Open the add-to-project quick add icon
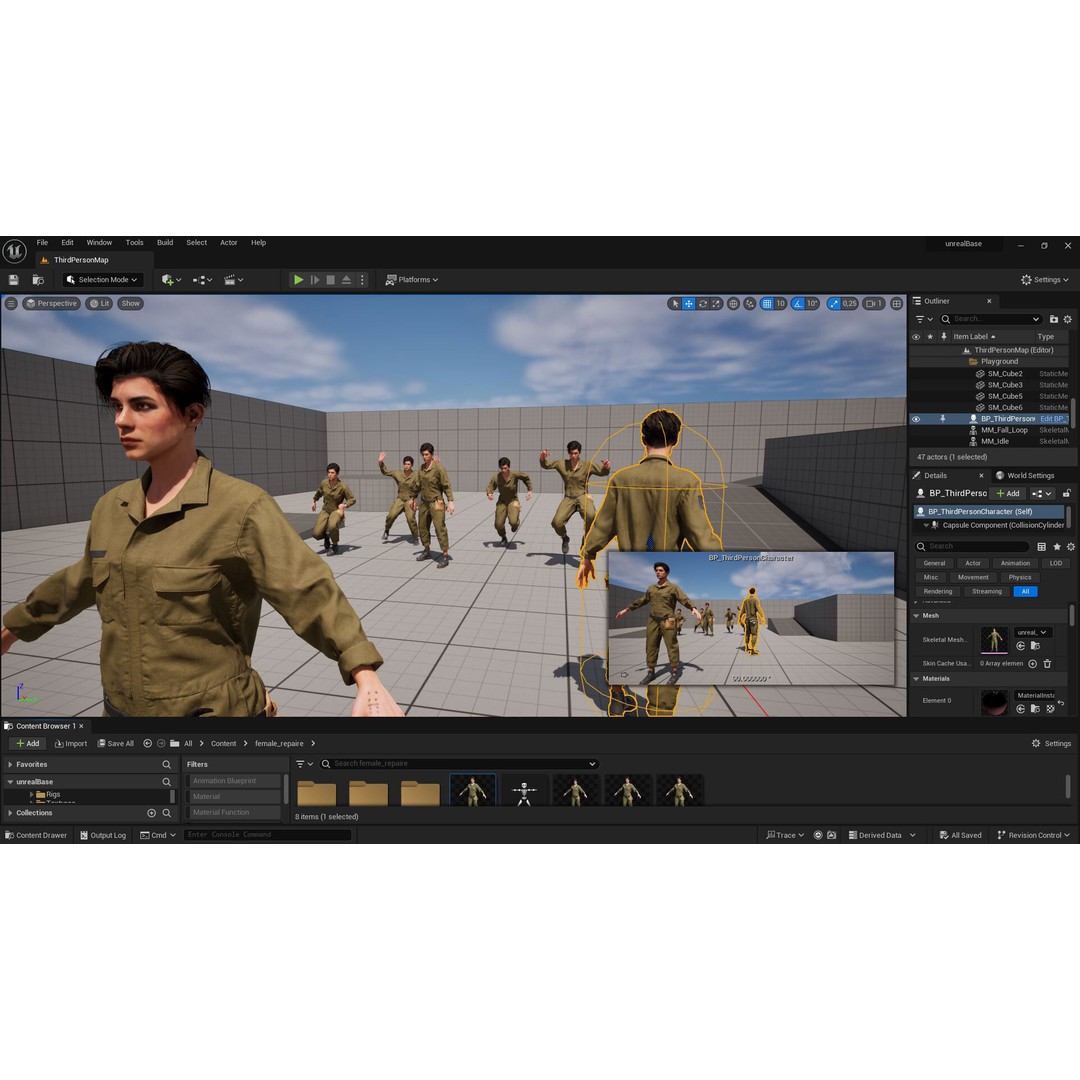The width and height of the screenshot is (1080, 1080). click(171, 280)
